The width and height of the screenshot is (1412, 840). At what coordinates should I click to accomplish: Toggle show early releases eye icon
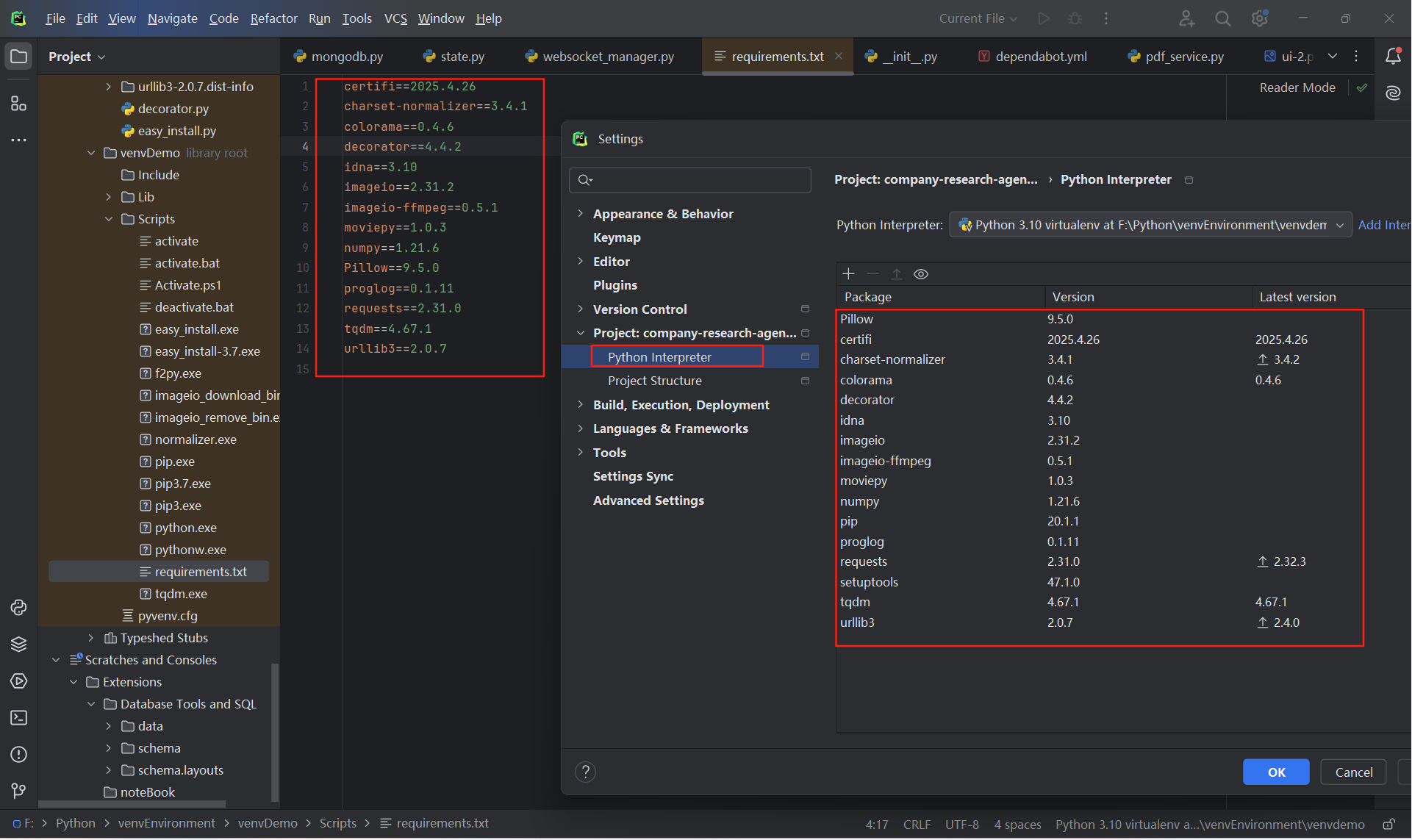tap(921, 274)
